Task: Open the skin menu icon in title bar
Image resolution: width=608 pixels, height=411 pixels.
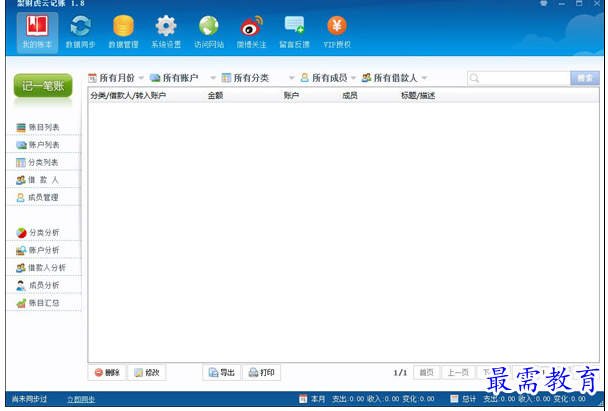Action: pyautogui.click(x=544, y=3)
